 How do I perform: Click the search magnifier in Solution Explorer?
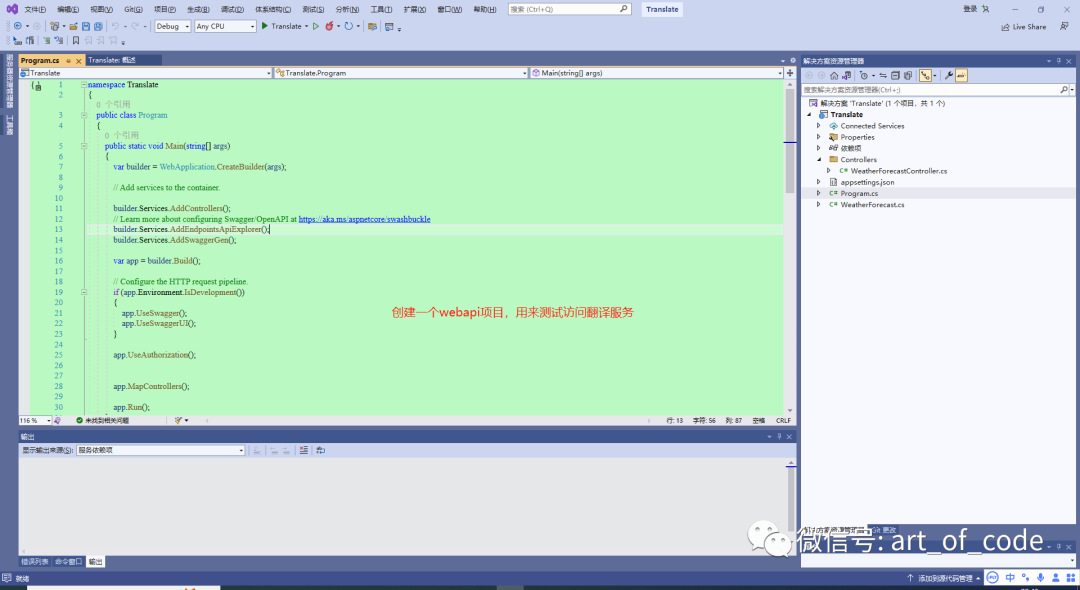1063,89
